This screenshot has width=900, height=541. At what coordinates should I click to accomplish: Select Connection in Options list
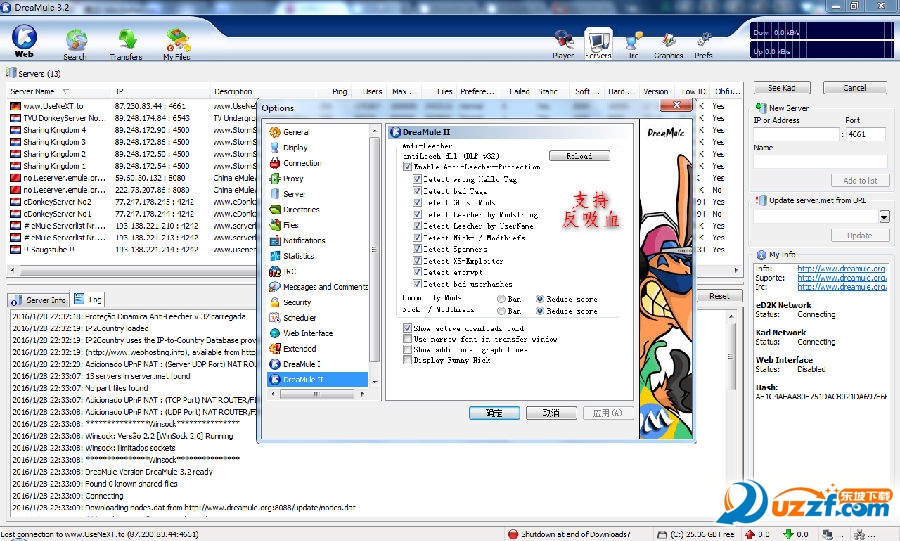click(296, 163)
